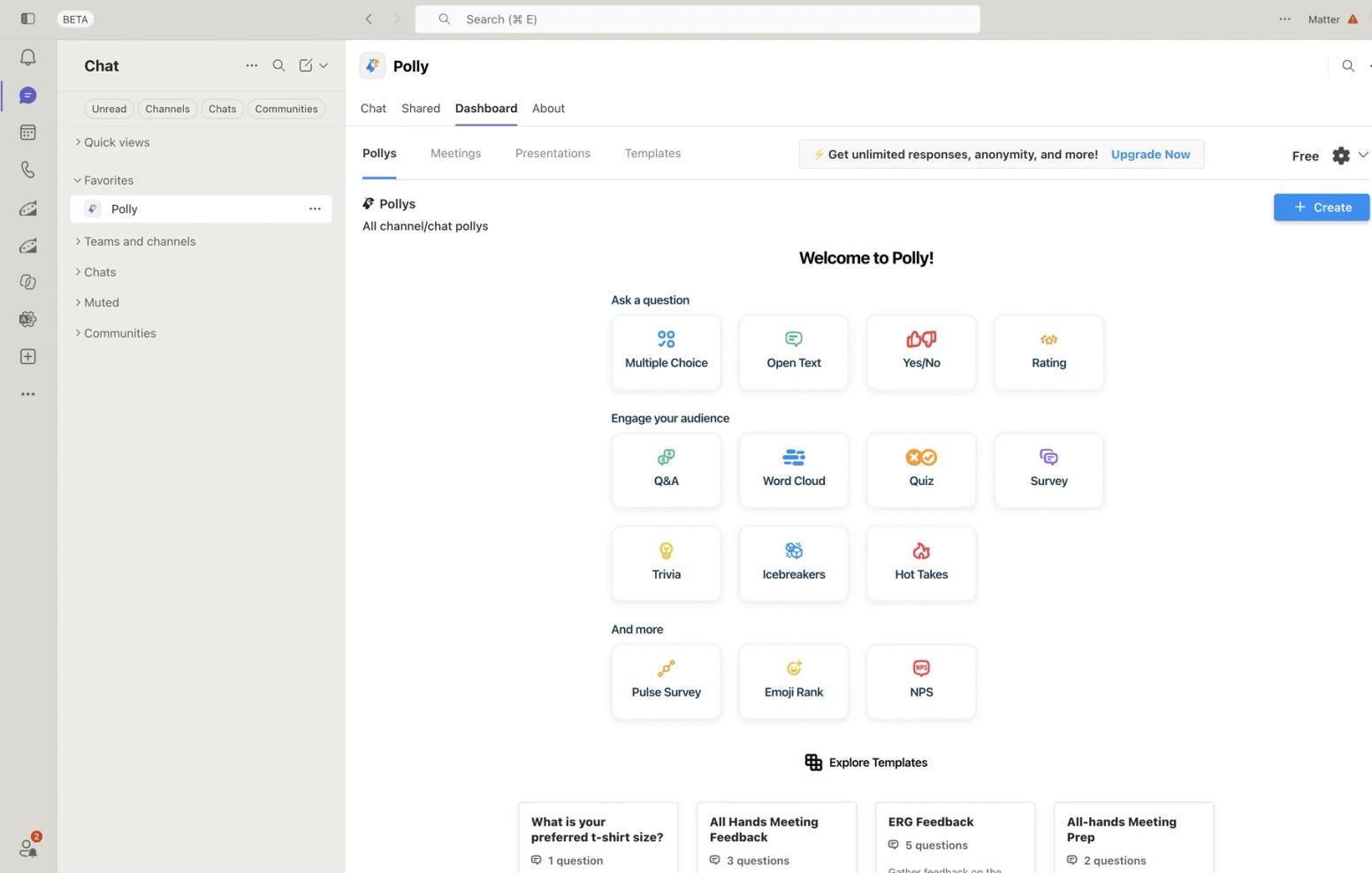The image size is (1372, 873).
Task: Select the Yes/No card
Action: 921,352
